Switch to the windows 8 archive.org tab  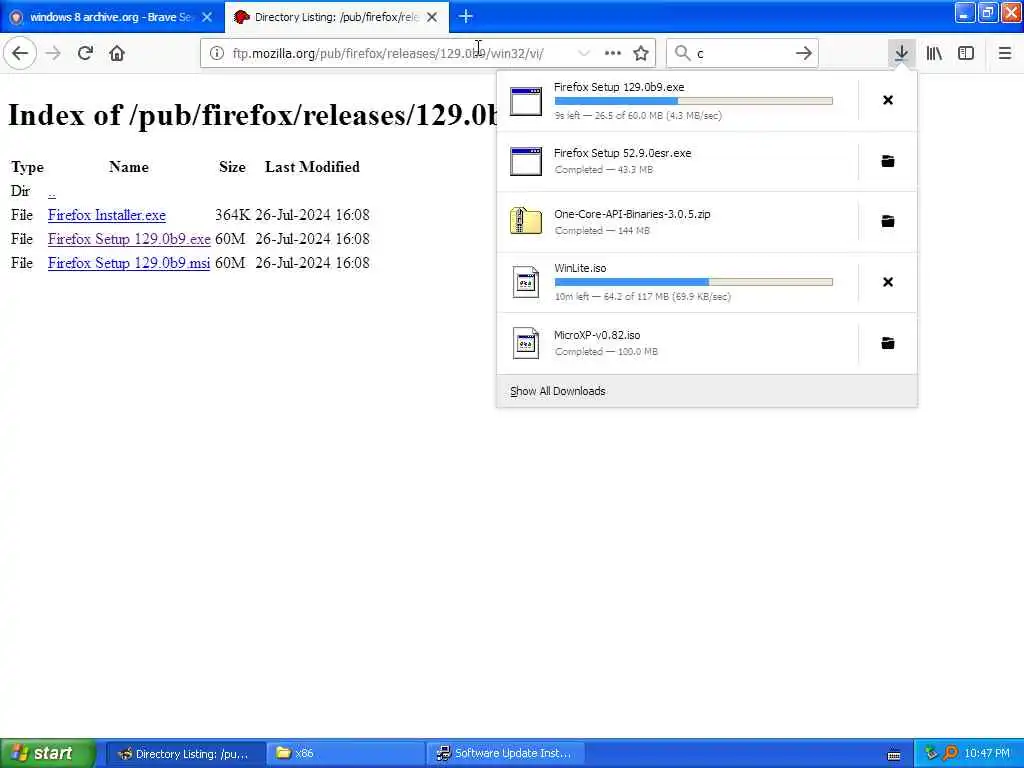click(111, 17)
